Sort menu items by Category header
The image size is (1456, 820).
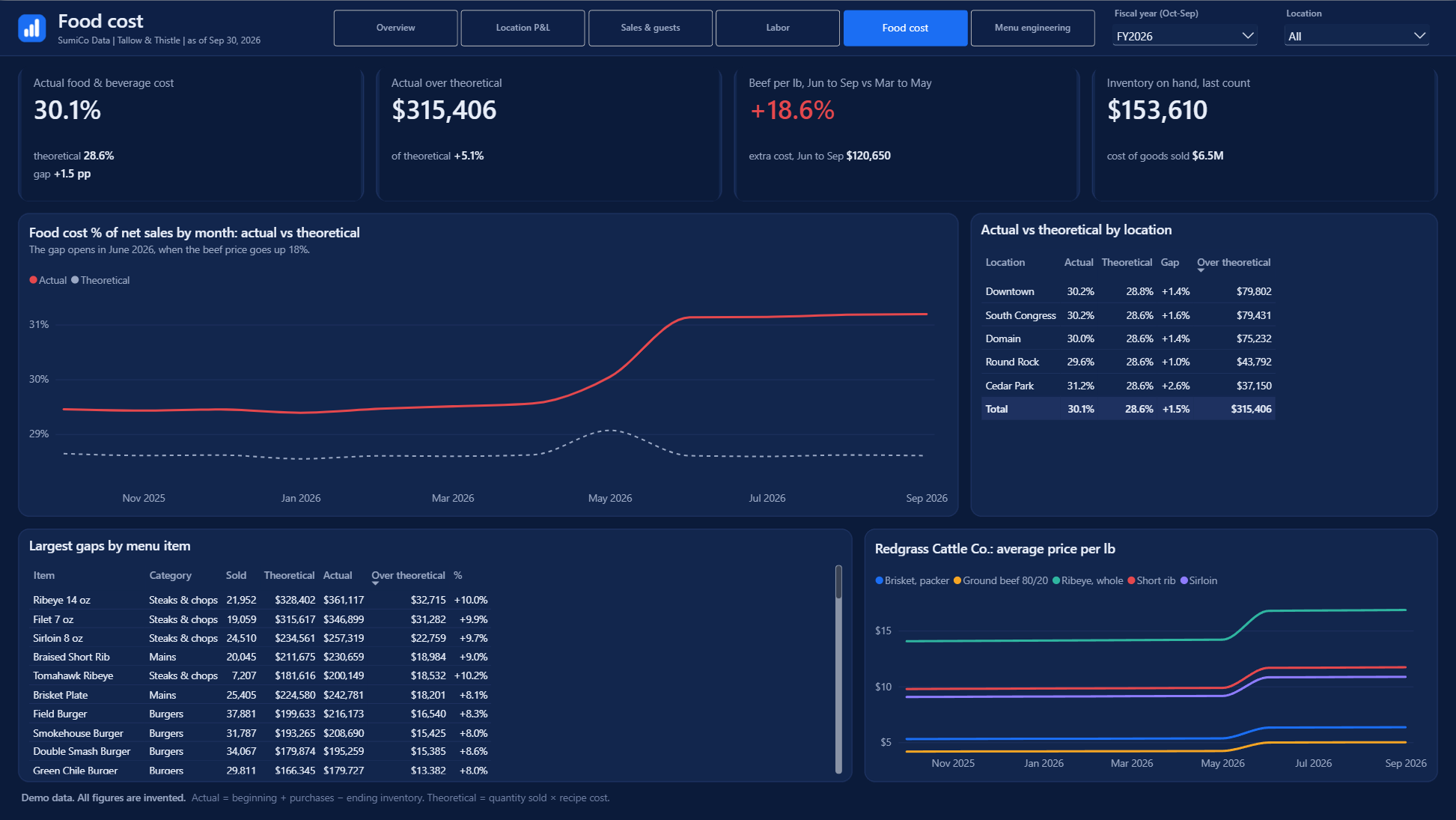coord(170,575)
